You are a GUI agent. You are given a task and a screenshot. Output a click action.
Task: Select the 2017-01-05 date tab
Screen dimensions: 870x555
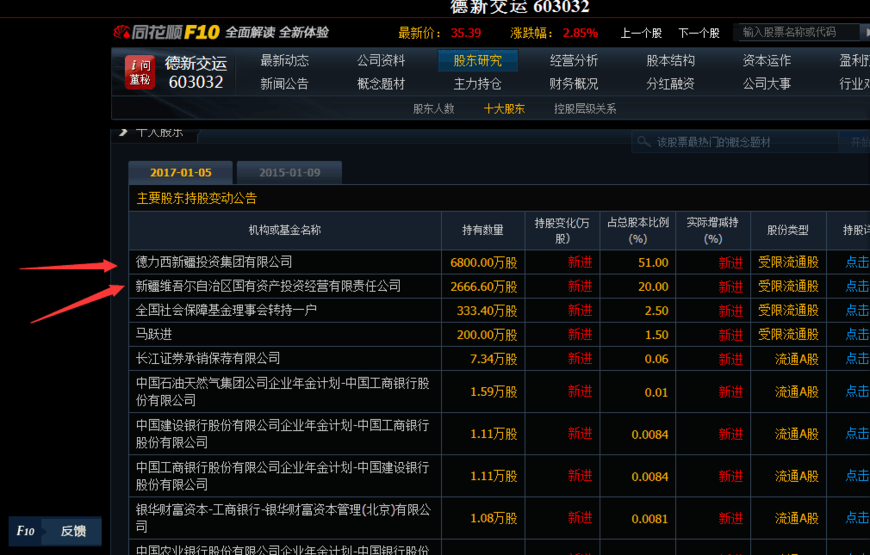click(180, 173)
